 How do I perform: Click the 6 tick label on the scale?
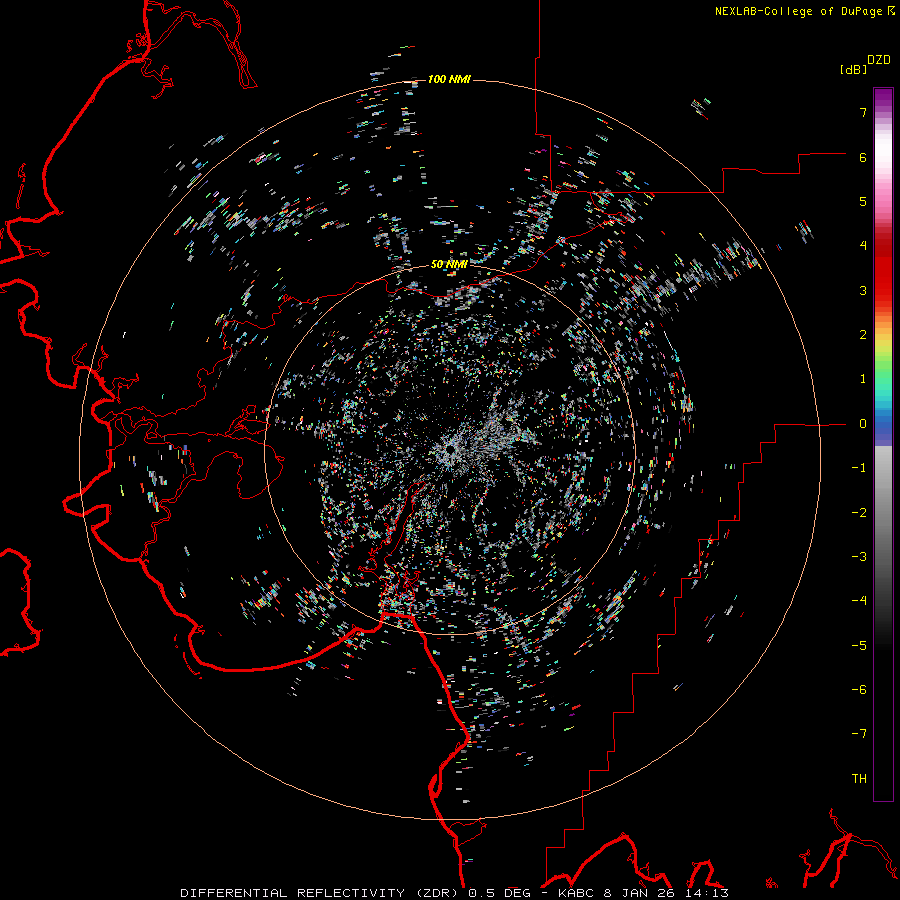tap(863, 157)
